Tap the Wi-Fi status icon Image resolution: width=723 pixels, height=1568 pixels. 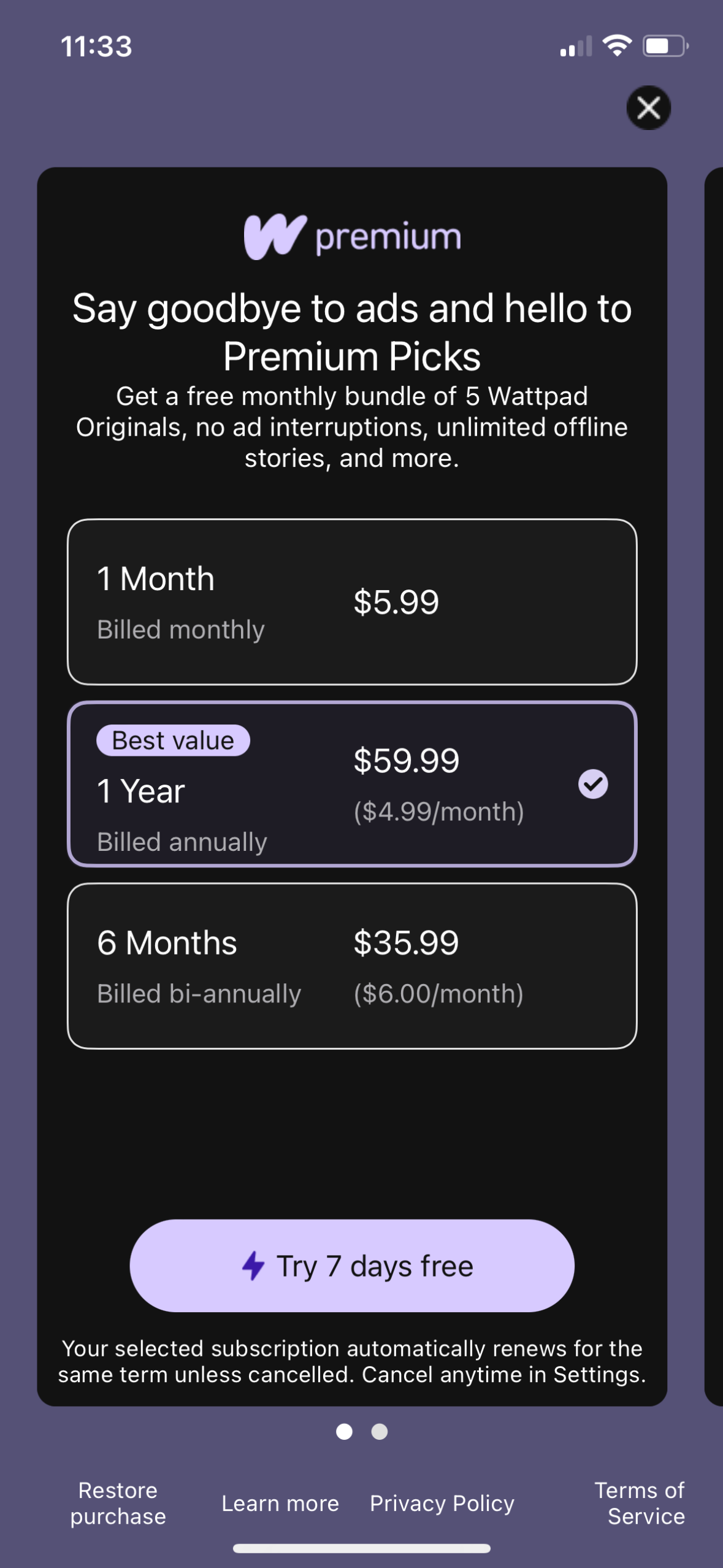click(x=617, y=46)
